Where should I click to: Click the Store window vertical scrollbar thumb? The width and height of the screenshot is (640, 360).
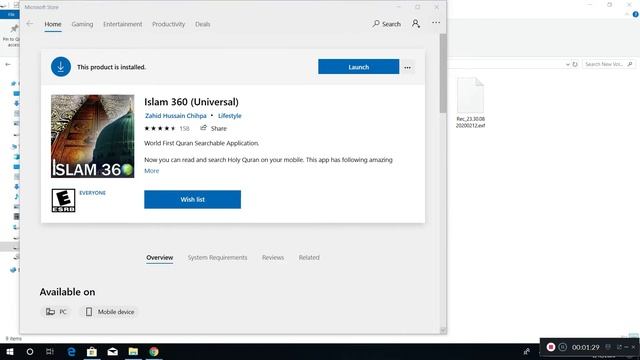pos(443,73)
